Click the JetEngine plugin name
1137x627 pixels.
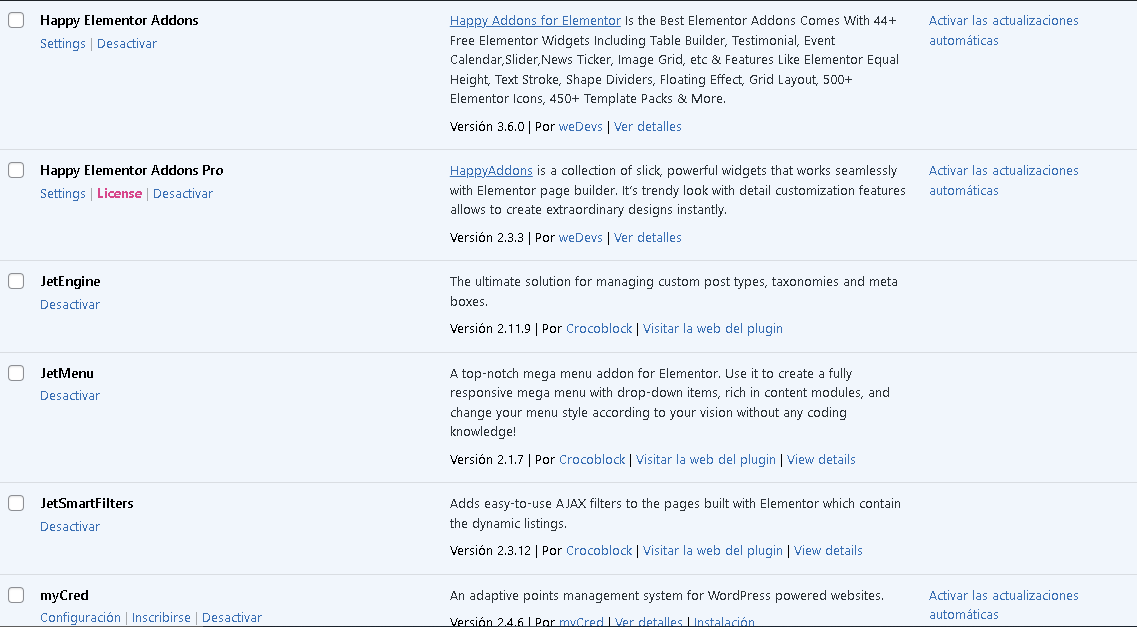click(x=70, y=281)
